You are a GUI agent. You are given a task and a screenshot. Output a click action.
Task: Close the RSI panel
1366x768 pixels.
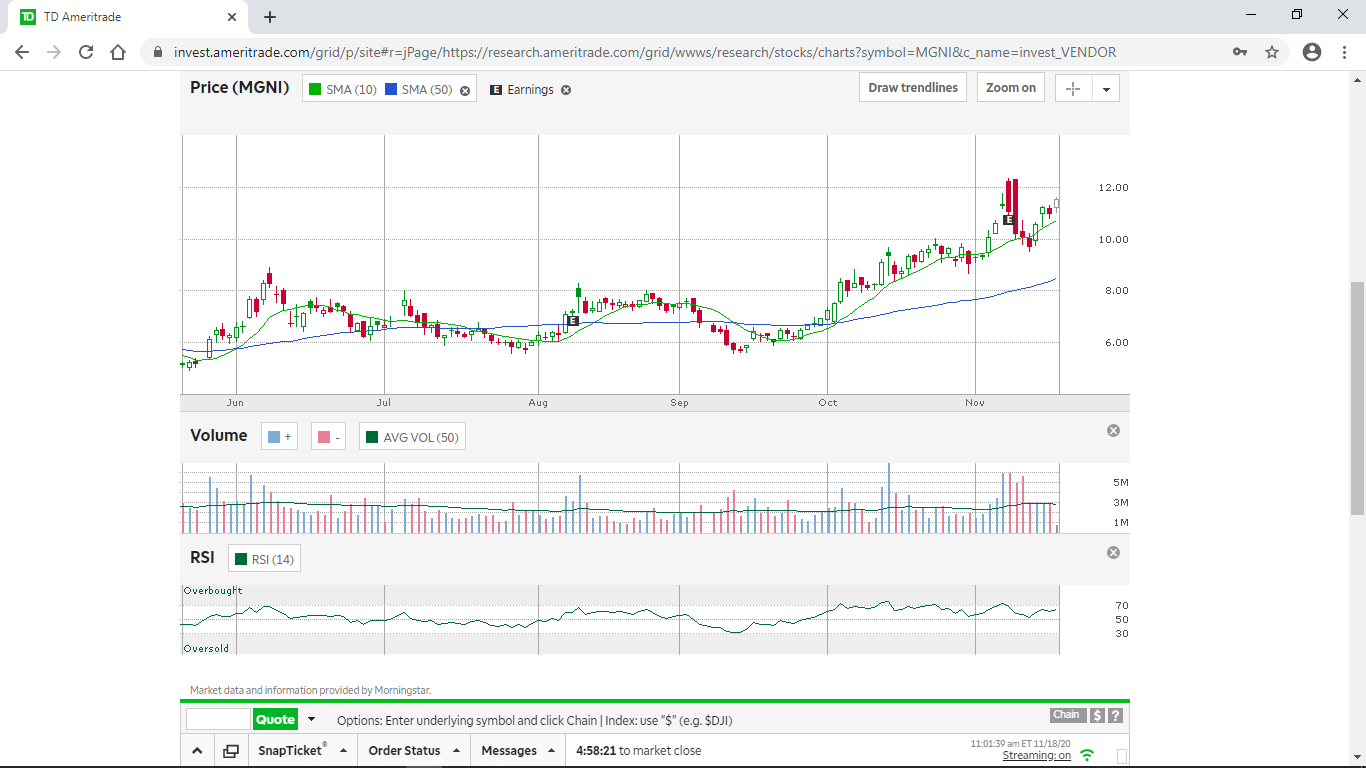click(1113, 553)
